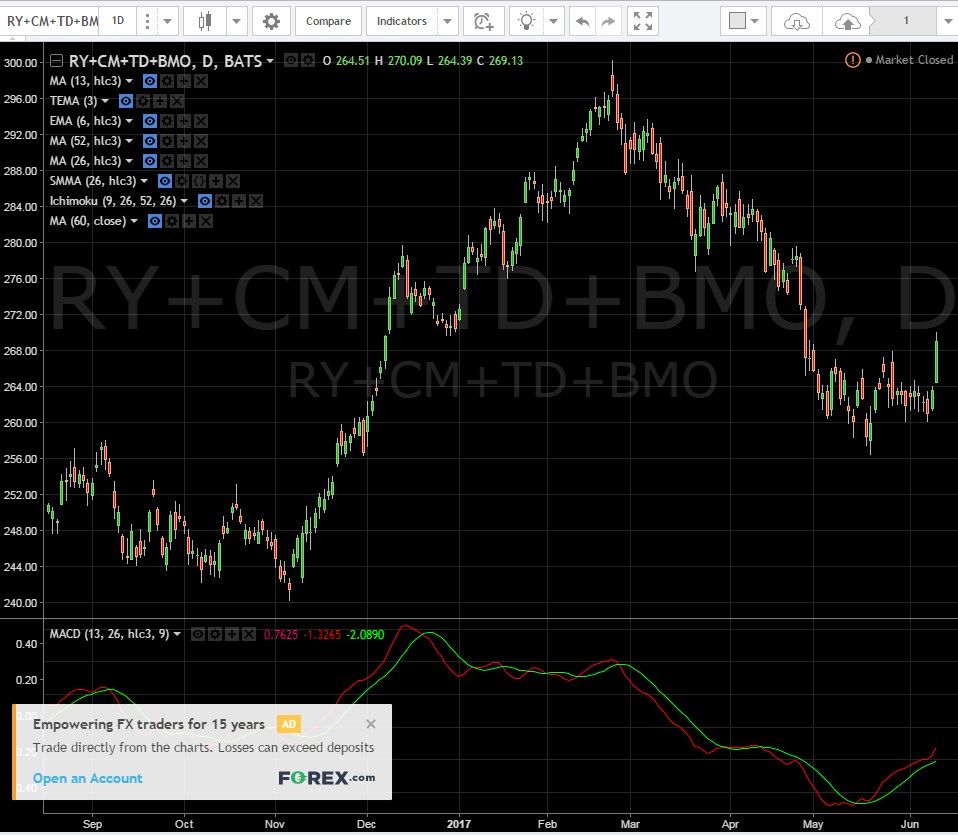
Task: Open main symbol settings gear
Action: [x=308, y=60]
